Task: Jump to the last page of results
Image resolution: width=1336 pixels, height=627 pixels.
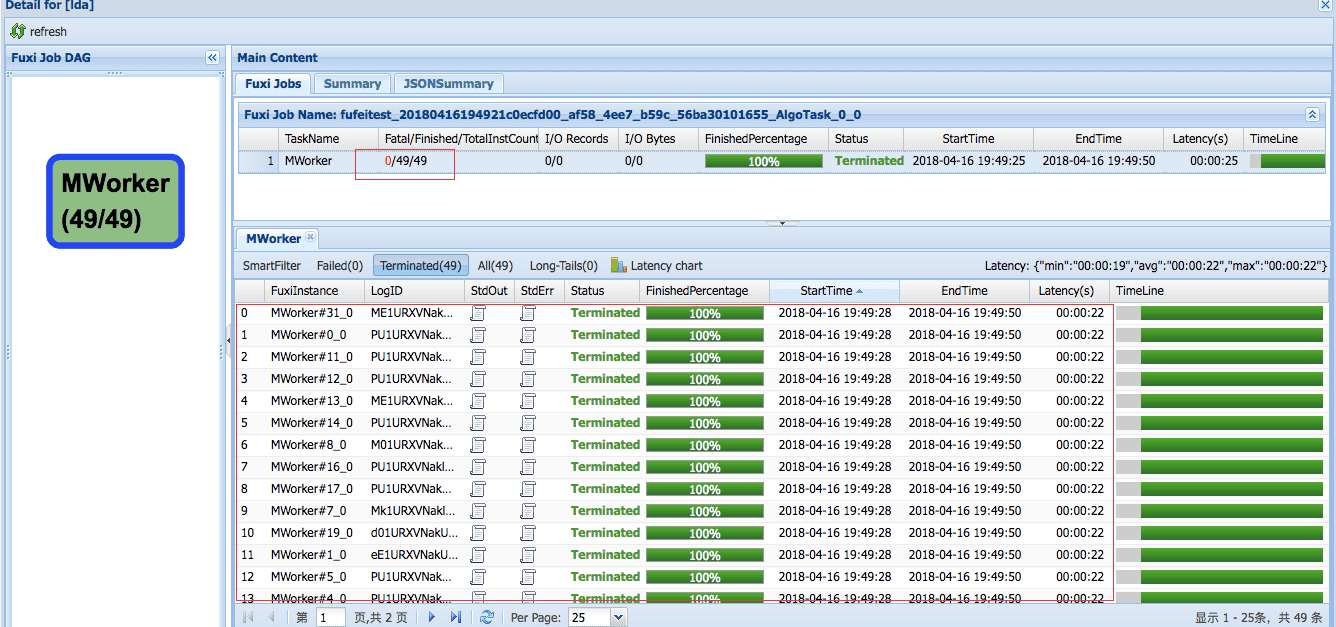Action: pos(456,618)
